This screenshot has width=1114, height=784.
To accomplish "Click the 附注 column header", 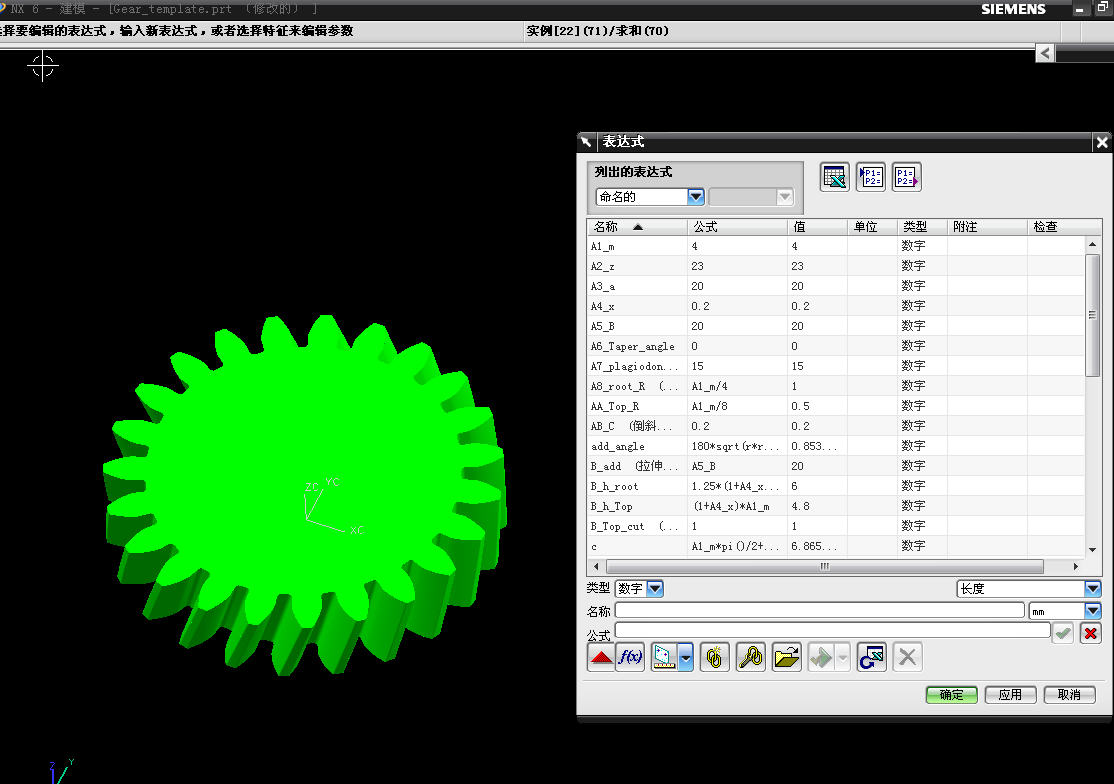I will (x=987, y=227).
